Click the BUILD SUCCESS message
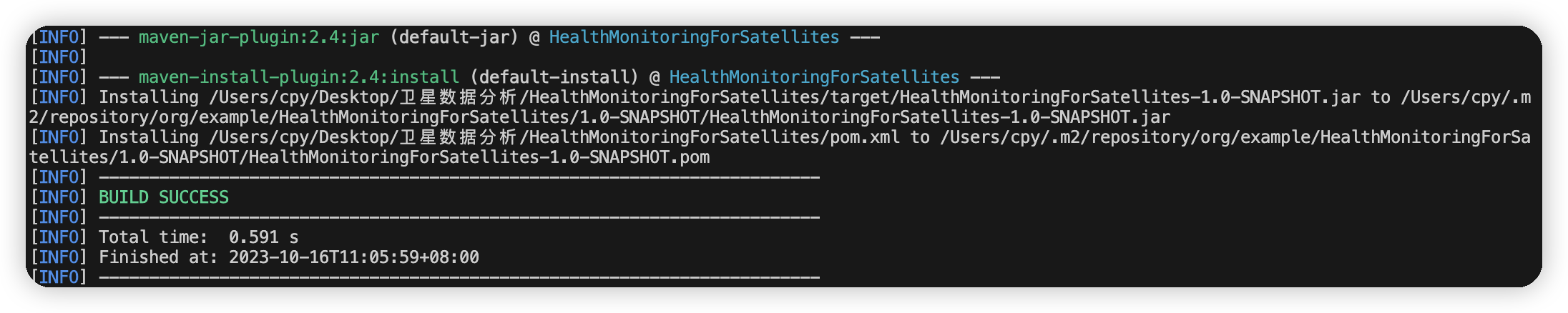The width and height of the screenshot is (1568, 313). 164,197
